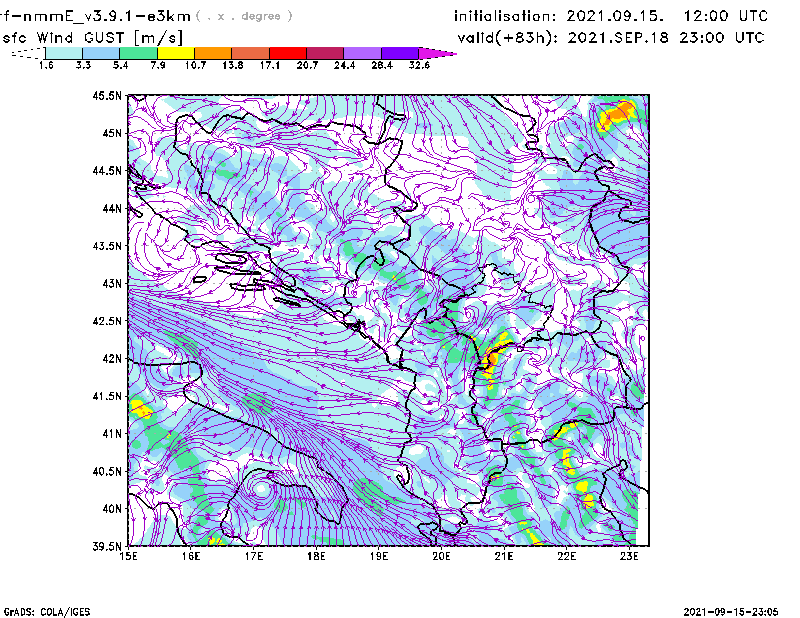
Task: Click the salmon 13.8–17.1 legend swatch
Action: 251,53
